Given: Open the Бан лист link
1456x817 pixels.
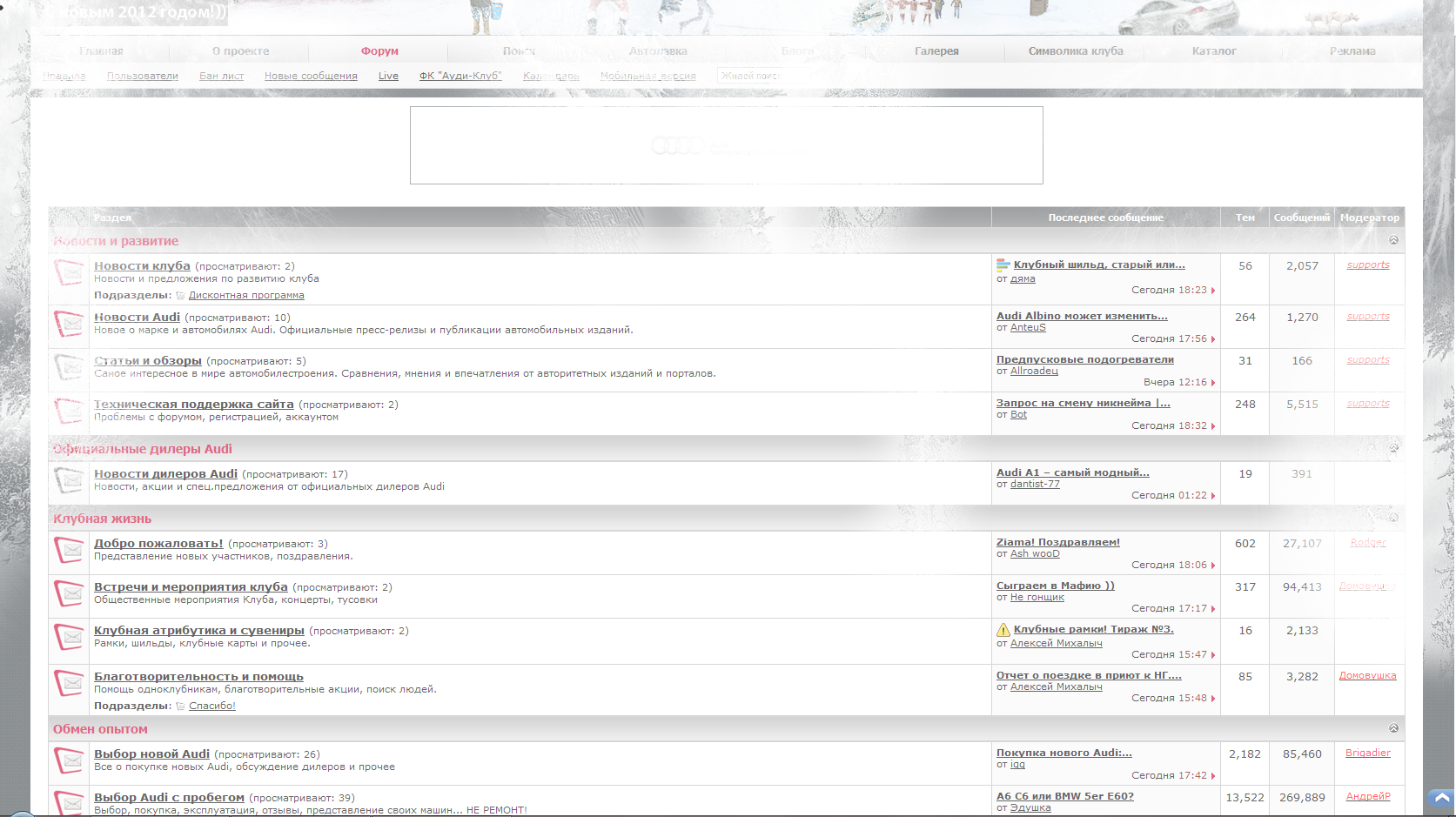Looking at the screenshot, I should pyautogui.click(x=221, y=76).
